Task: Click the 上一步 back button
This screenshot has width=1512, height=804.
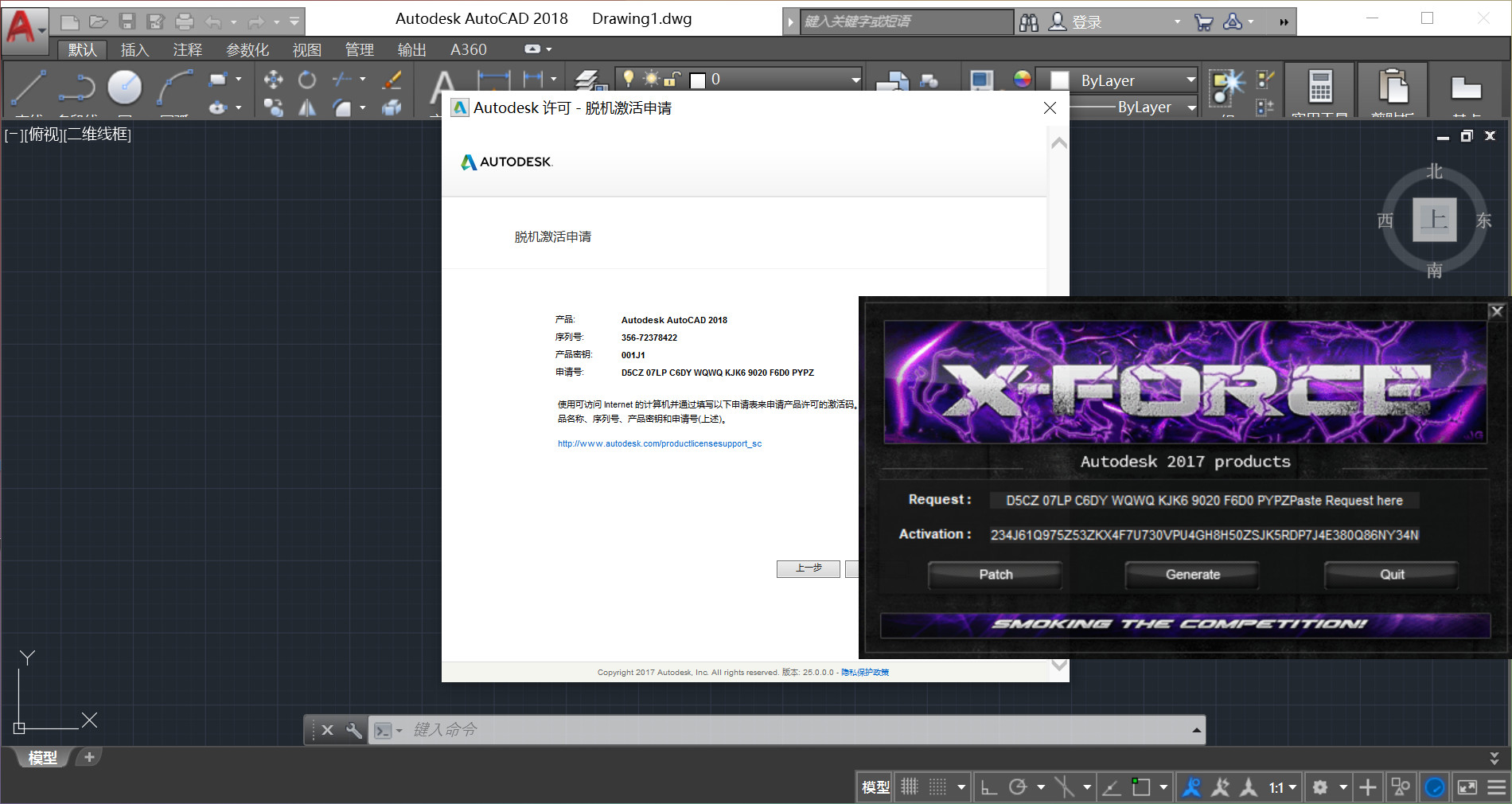Action: coord(809,568)
